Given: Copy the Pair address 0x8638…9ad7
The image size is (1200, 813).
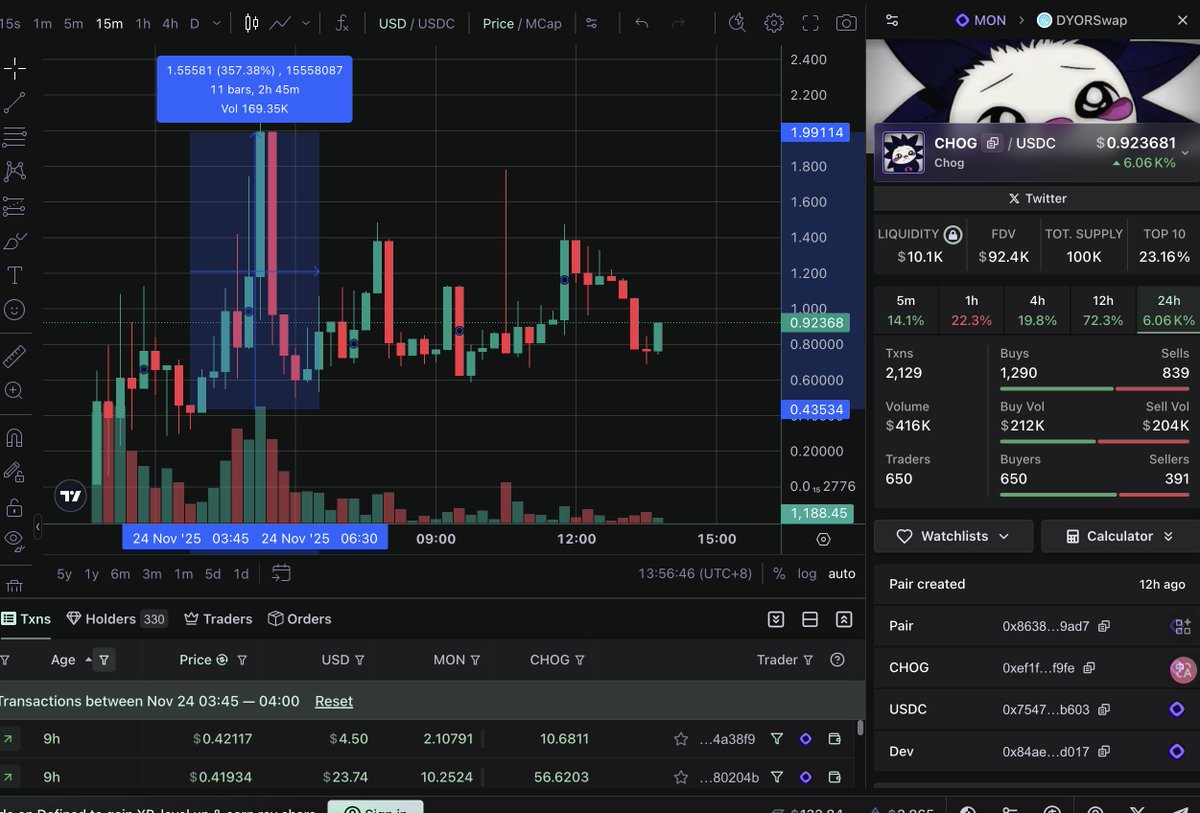Looking at the screenshot, I should (x=1104, y=626).
